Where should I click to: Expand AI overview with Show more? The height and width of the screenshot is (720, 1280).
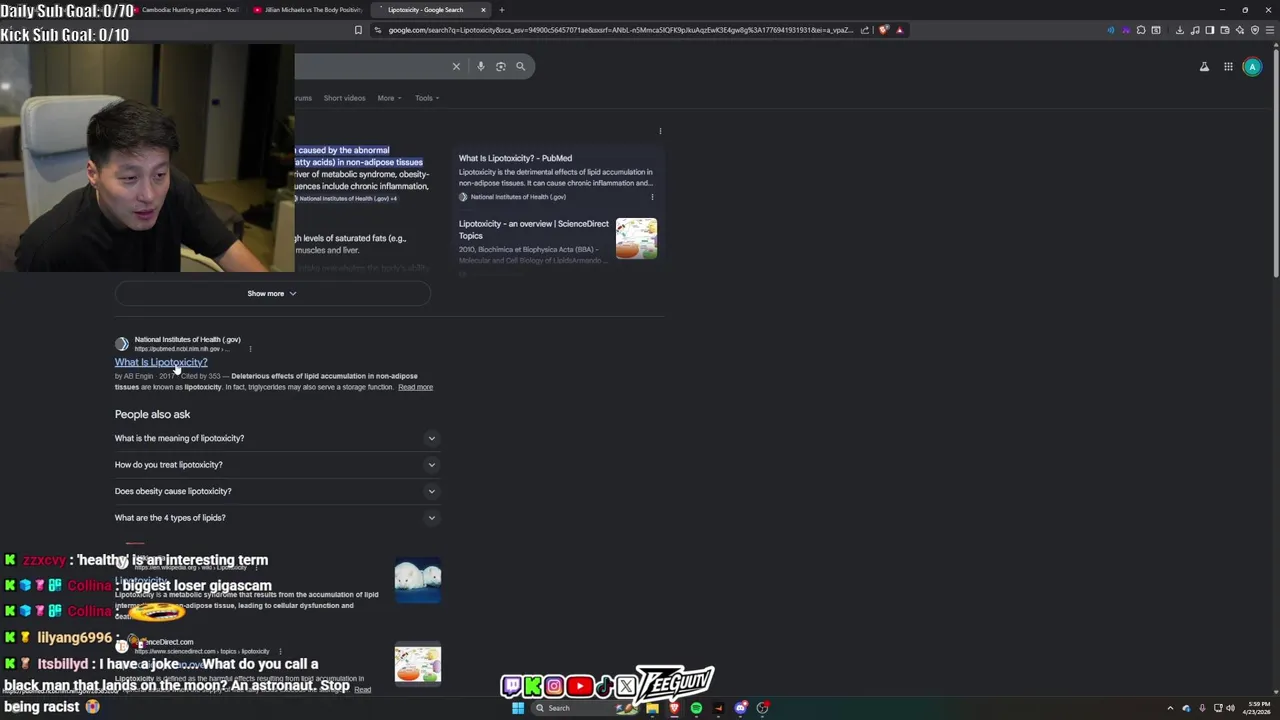coord(272,293)
